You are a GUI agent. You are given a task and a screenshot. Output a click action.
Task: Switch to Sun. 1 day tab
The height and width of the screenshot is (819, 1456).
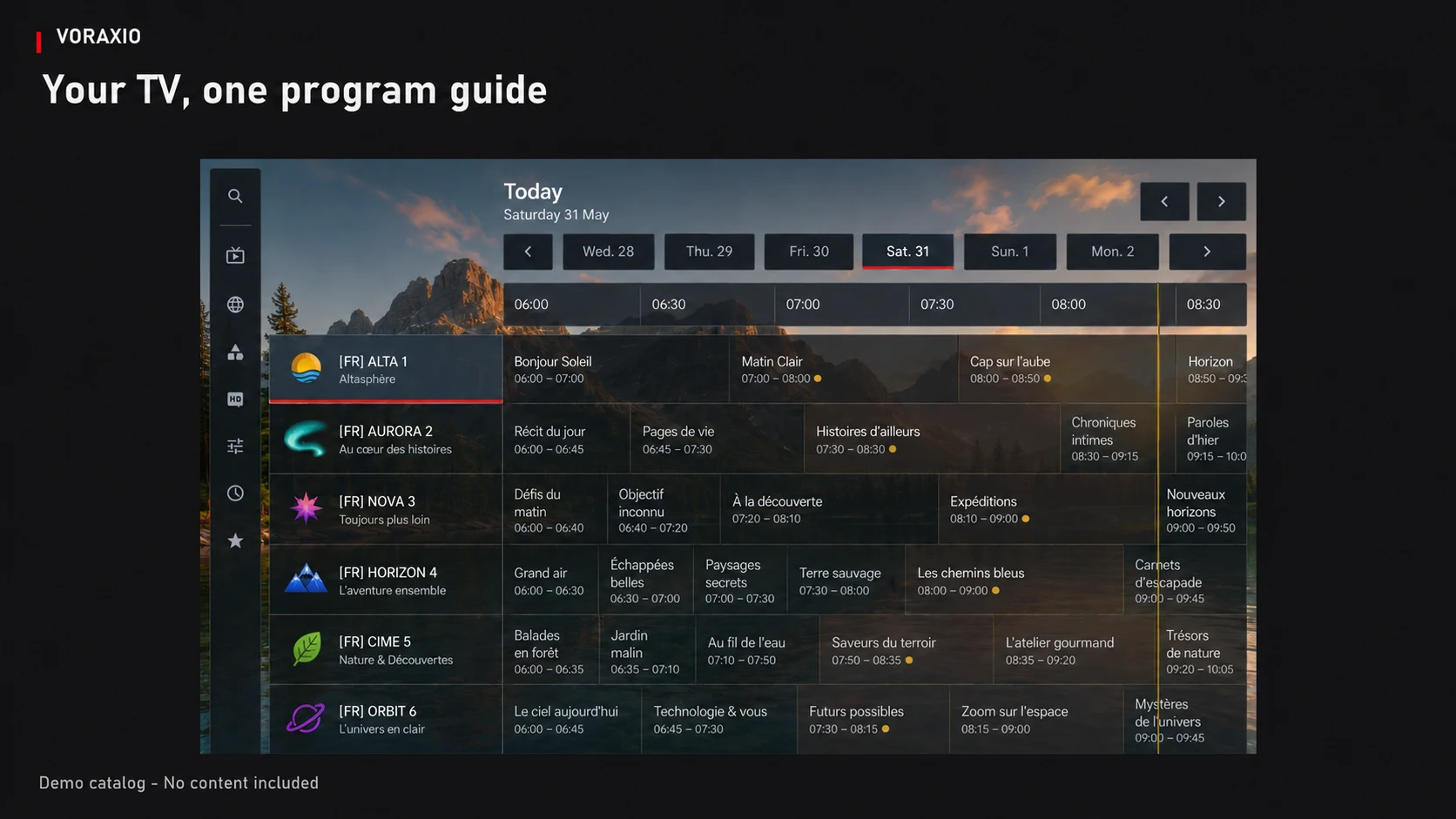pyautogui.click(x=1010, y=252)
